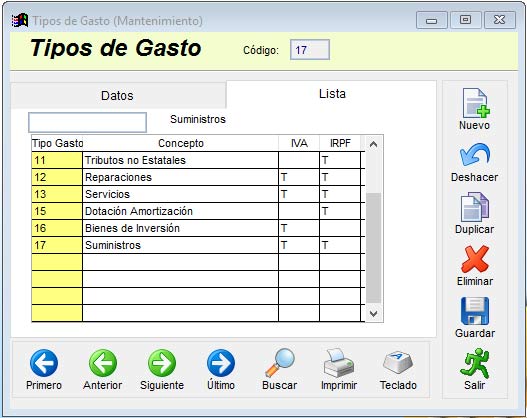Click the list scrollbar up arrow
The width and height of the screenshot is (527, 418).
coord(373,144)
